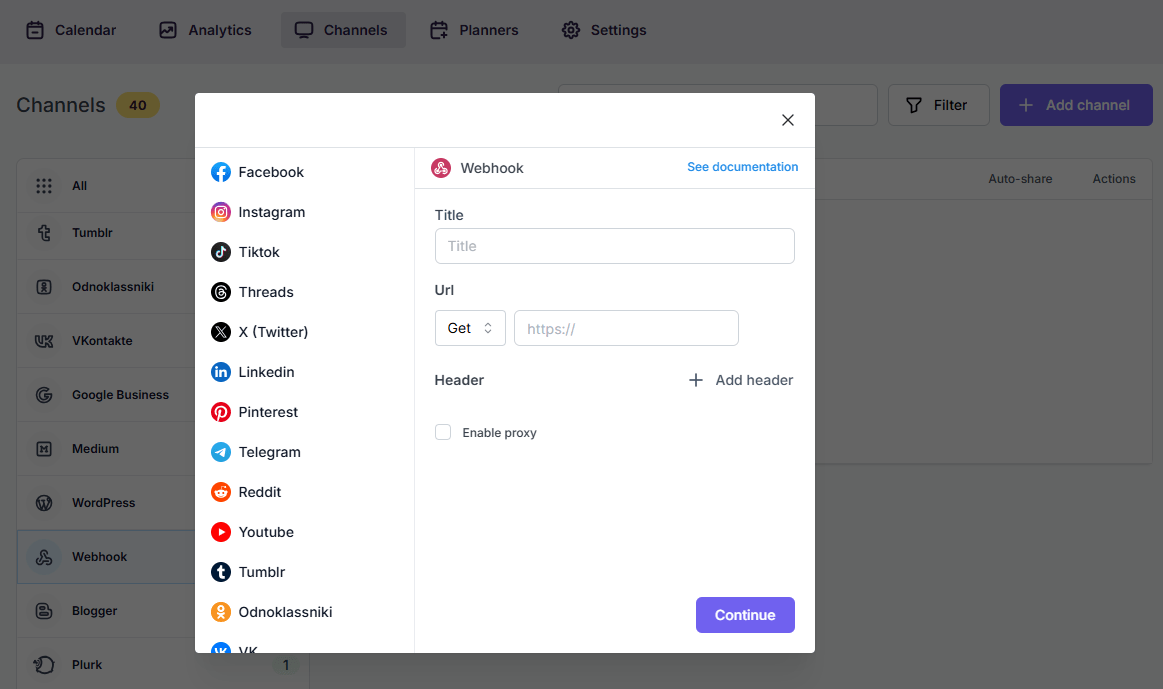Click WordPress label in sidebar
Viewport: 1163px width, 689px height.
(104, 503)
